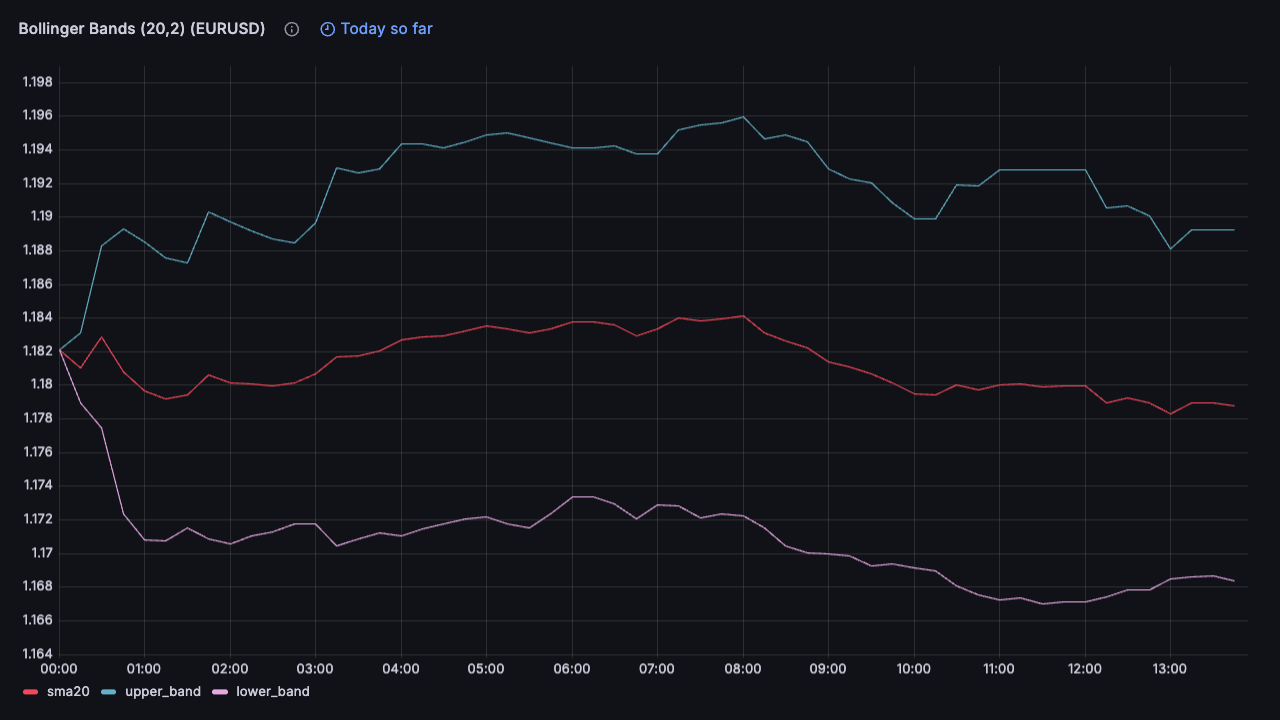Click the "Today so far" time range link
This screenshot has width=1280, height=720.
click(386, 29)
